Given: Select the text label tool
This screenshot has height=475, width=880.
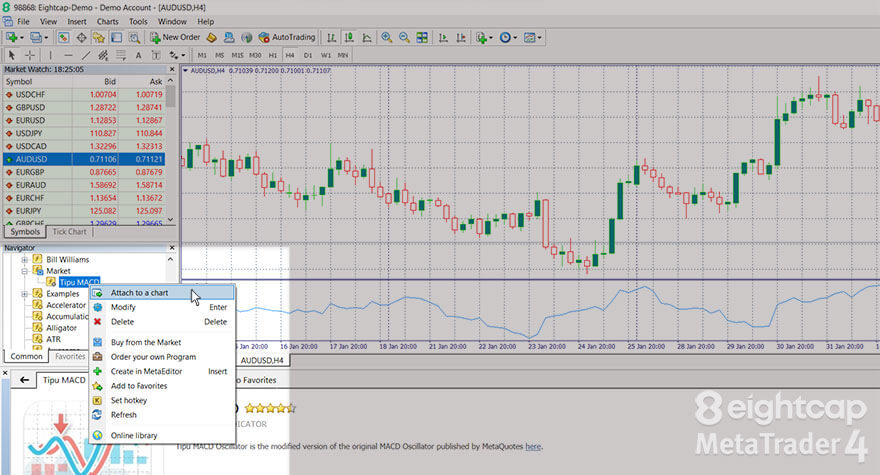Looking at the screenshot, I should pyautogui.click(x=156, y=55).
